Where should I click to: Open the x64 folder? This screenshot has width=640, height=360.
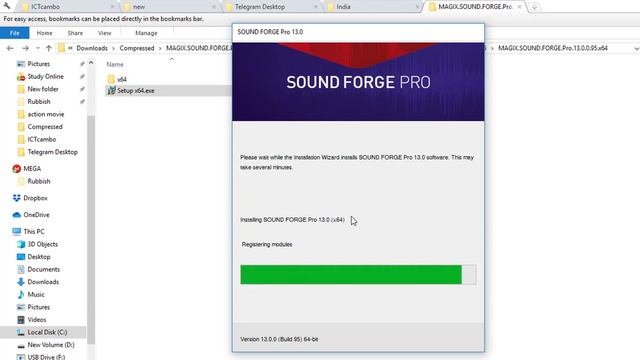pyautogui.click(x=117, y=79)
